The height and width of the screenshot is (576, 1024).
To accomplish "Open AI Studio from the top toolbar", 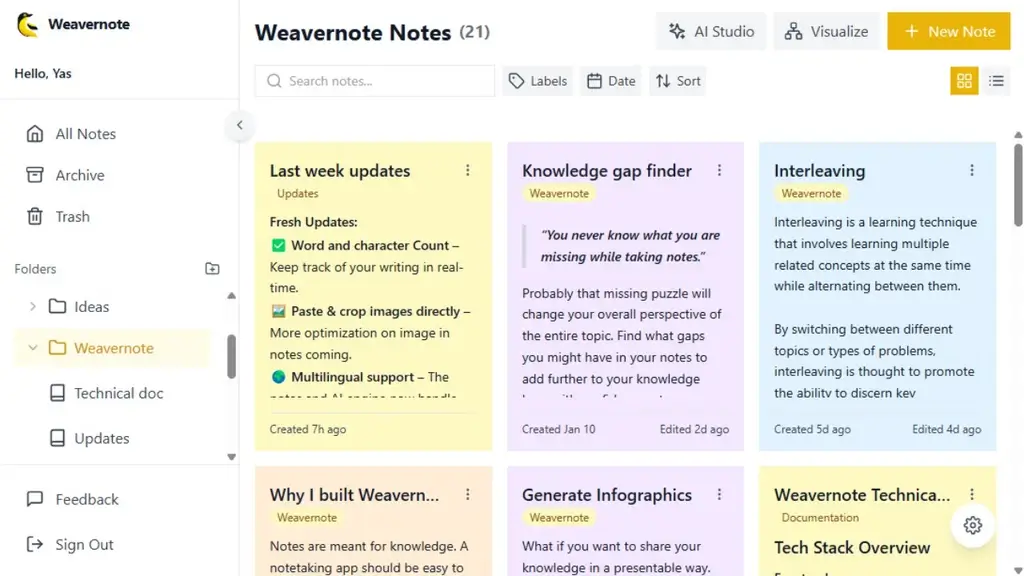I will (x=710, y=31).
